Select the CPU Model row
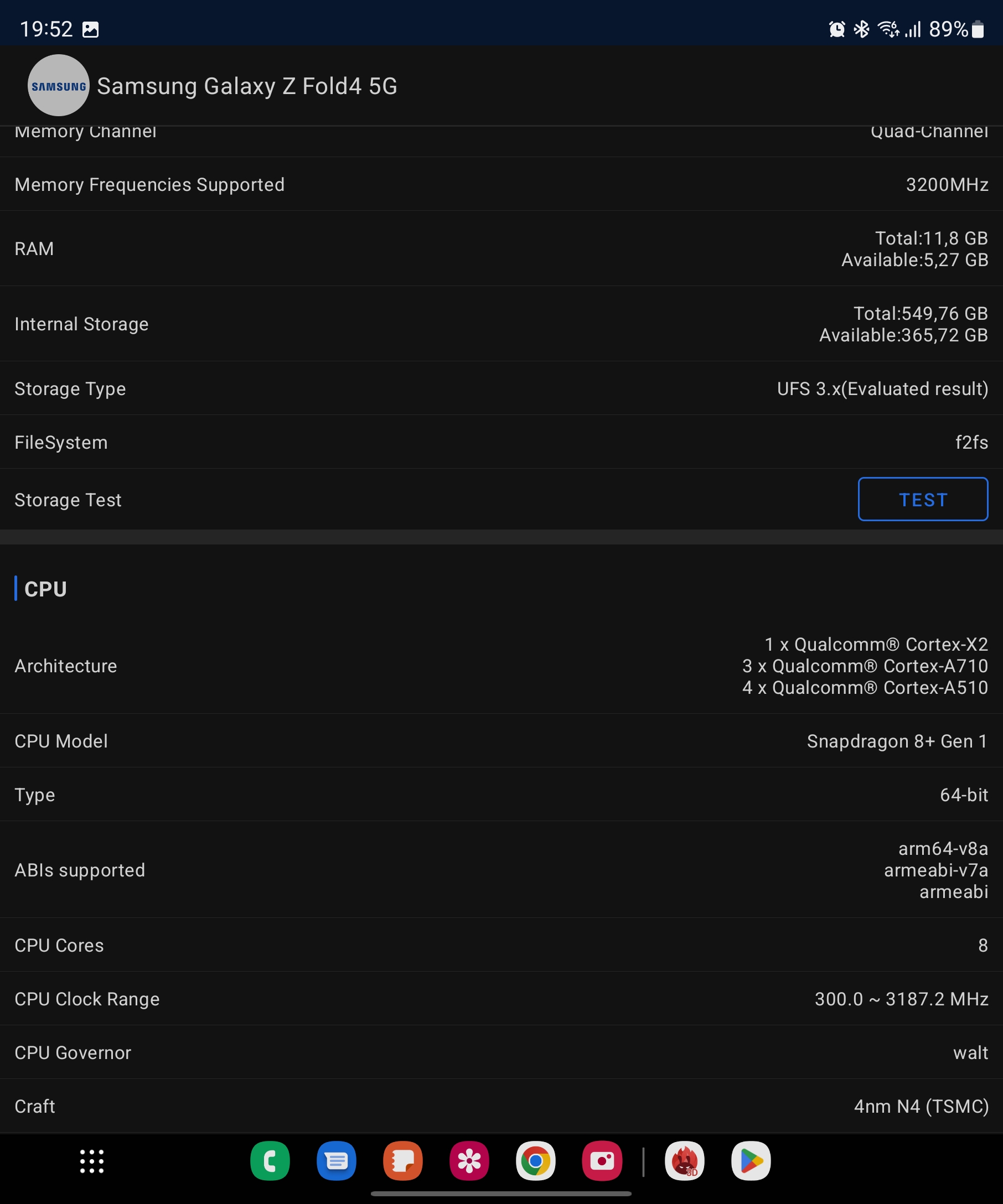Screen dimensions: 1003x1204 (501, 741)
